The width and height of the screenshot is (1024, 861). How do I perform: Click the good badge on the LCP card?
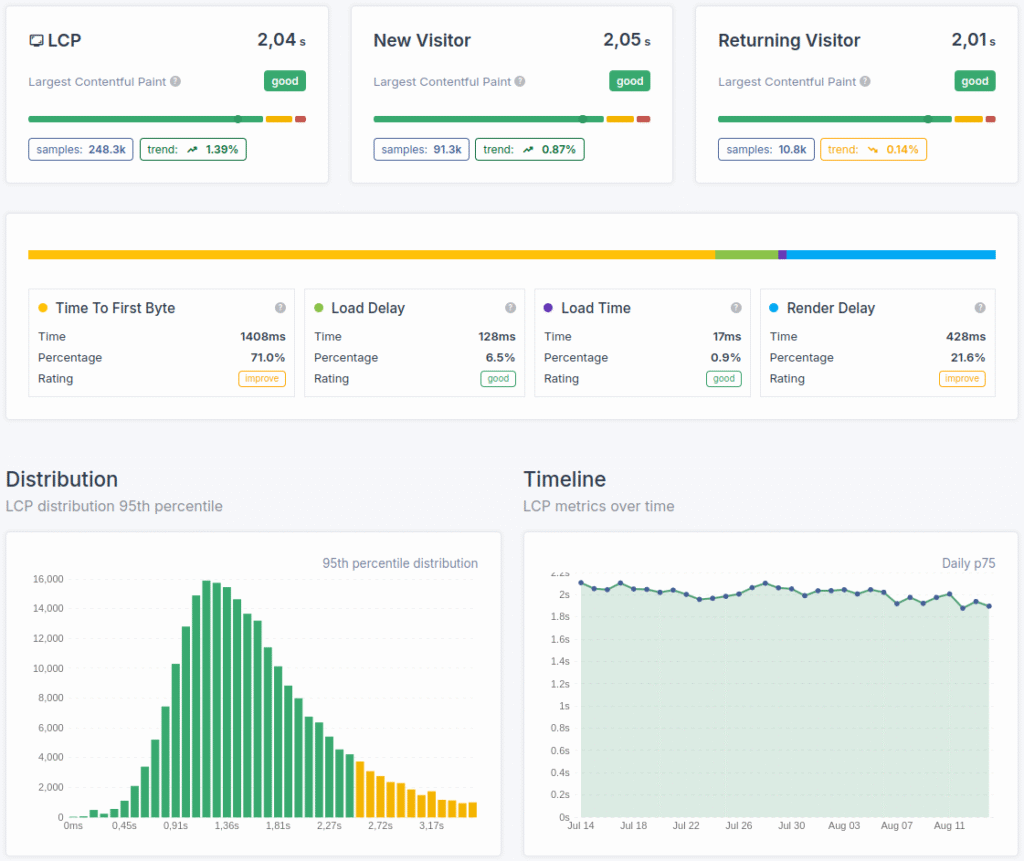(x=285, y=81)
